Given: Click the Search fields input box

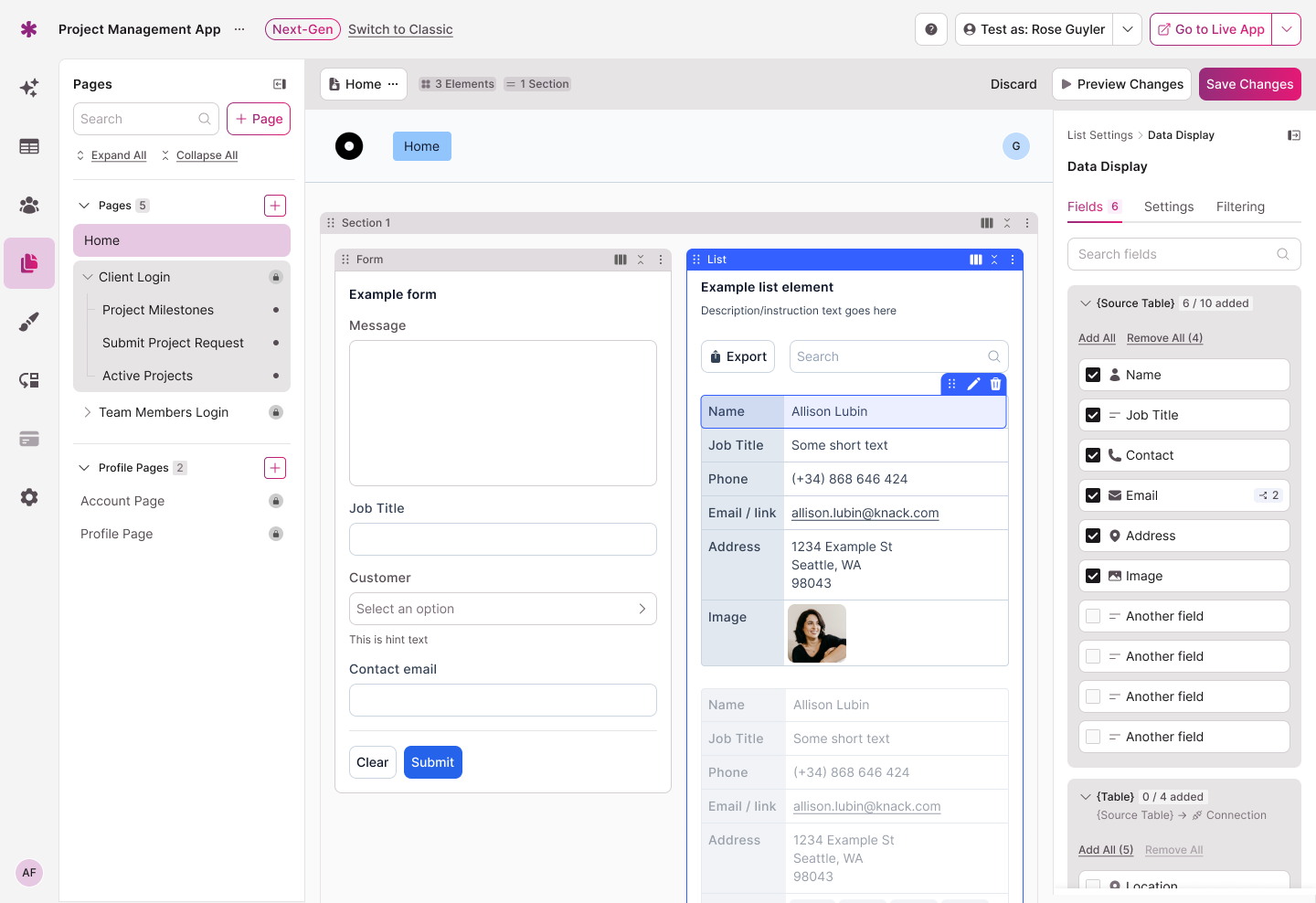Looking at the screenshot, I should click(1174, 254).
